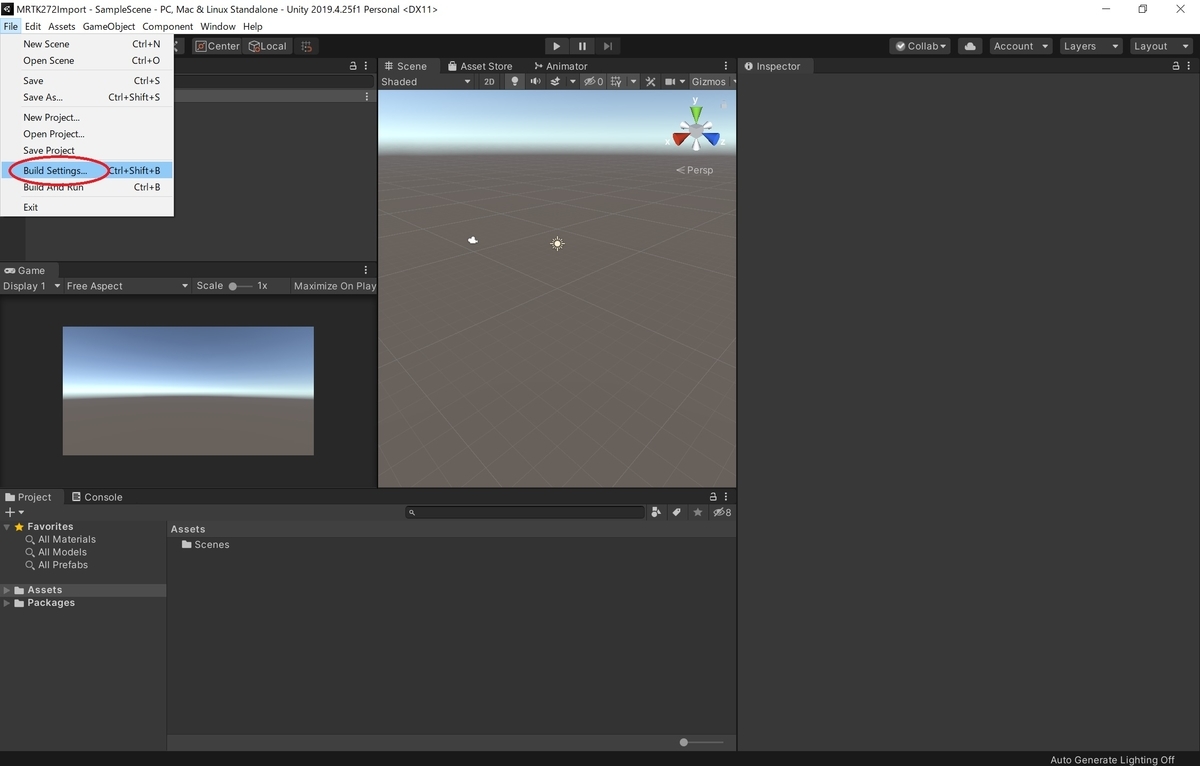Pause the game with the Pause button

coord(582,46)
